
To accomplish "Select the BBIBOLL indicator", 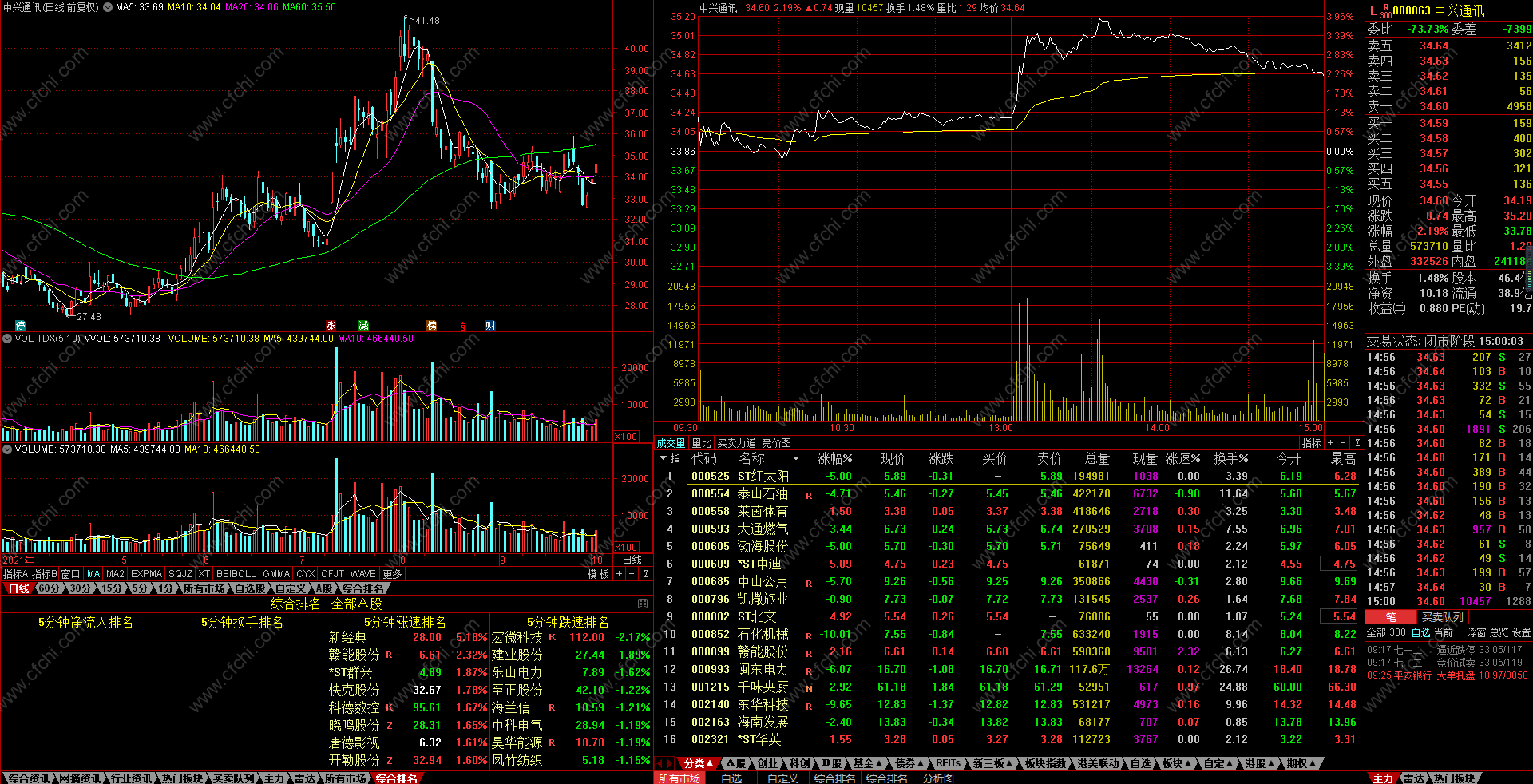I will (x=236, y=574).
